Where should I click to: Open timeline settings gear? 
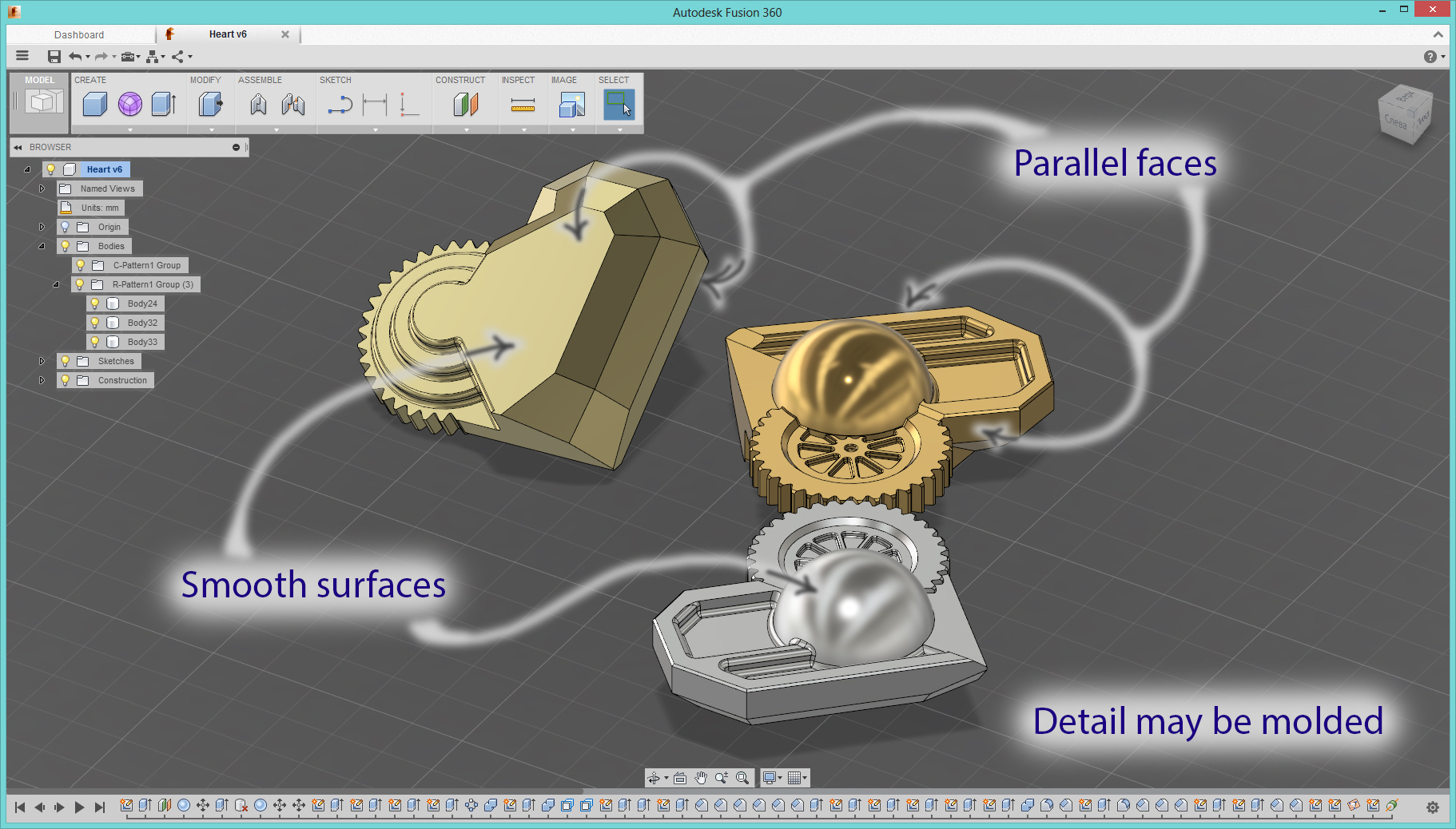[1433, 807]
